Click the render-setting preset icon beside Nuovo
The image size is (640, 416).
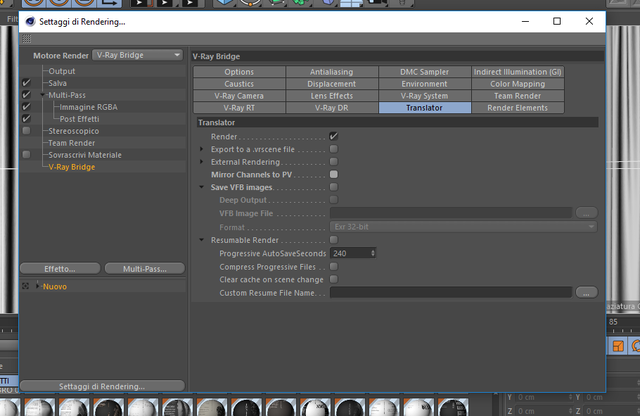point(26,286)
